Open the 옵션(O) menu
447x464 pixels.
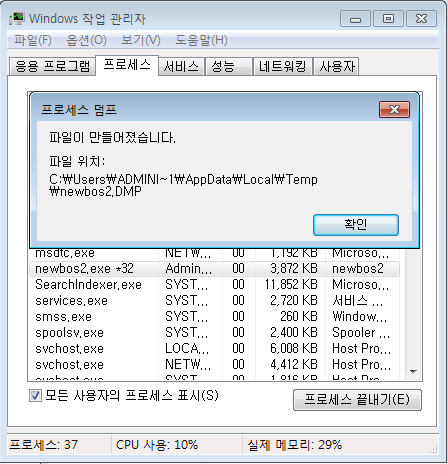tap(86, 40)
